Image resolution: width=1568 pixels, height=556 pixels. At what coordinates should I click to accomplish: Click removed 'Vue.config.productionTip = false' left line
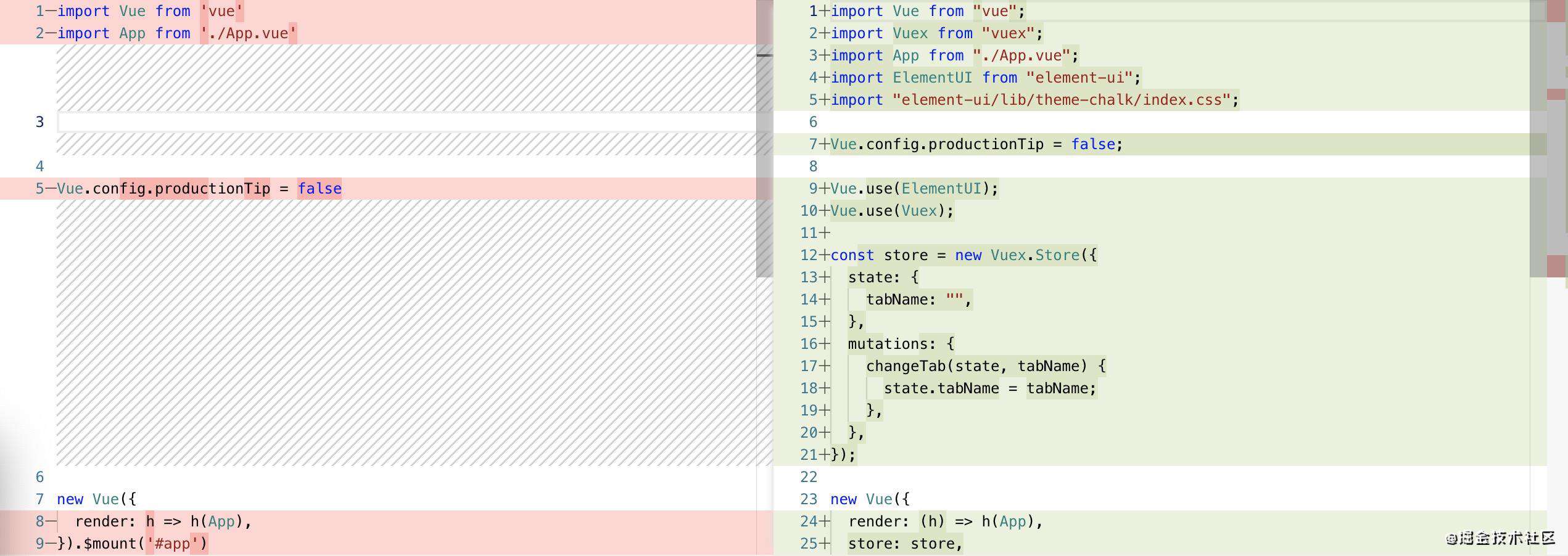coord(199,189)
